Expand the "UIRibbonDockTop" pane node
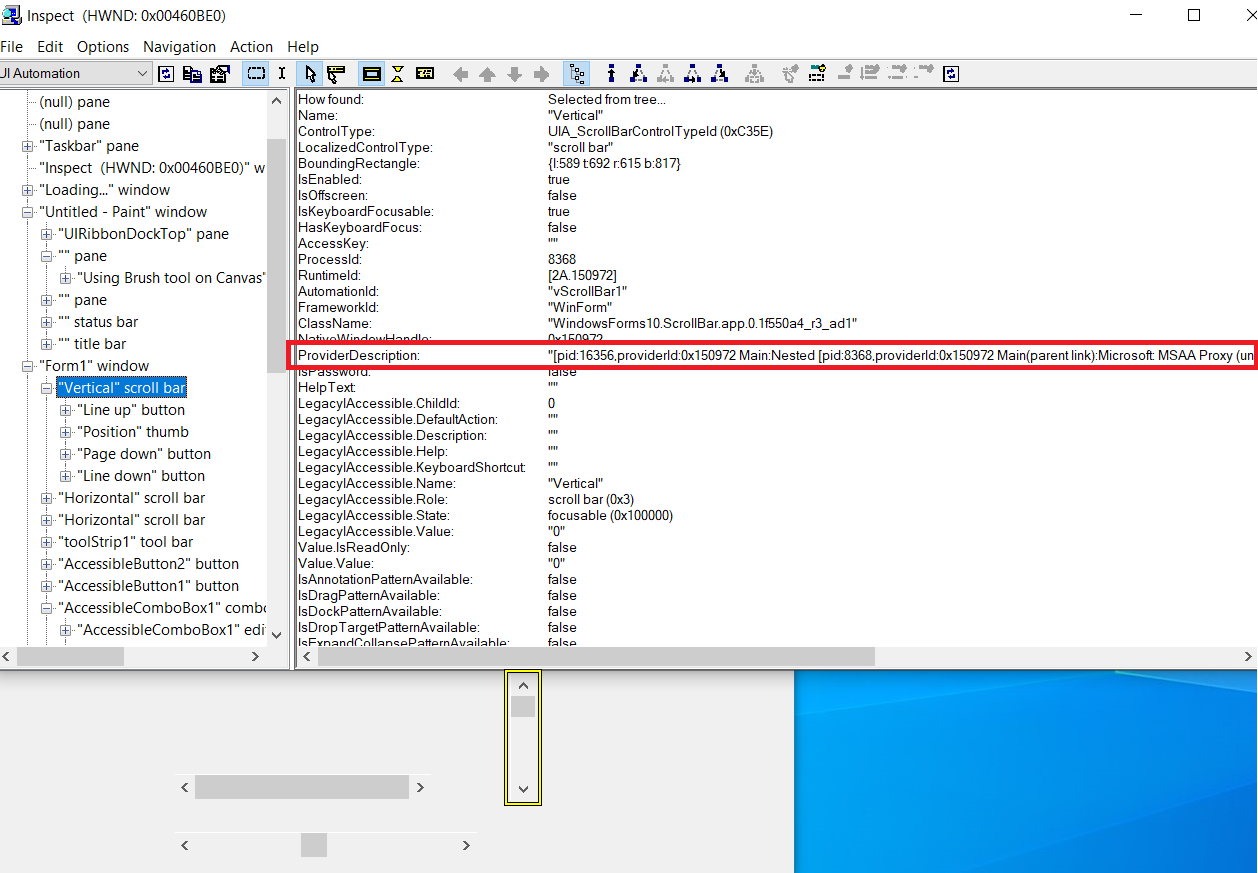Viewport: 1258px width, 873px height. click(46, 234)
